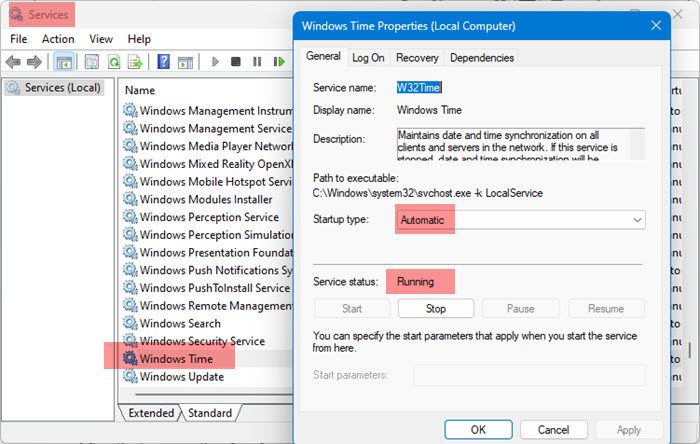
Task: Click gear icon beside Windows Perception Service
Action: 130,217
